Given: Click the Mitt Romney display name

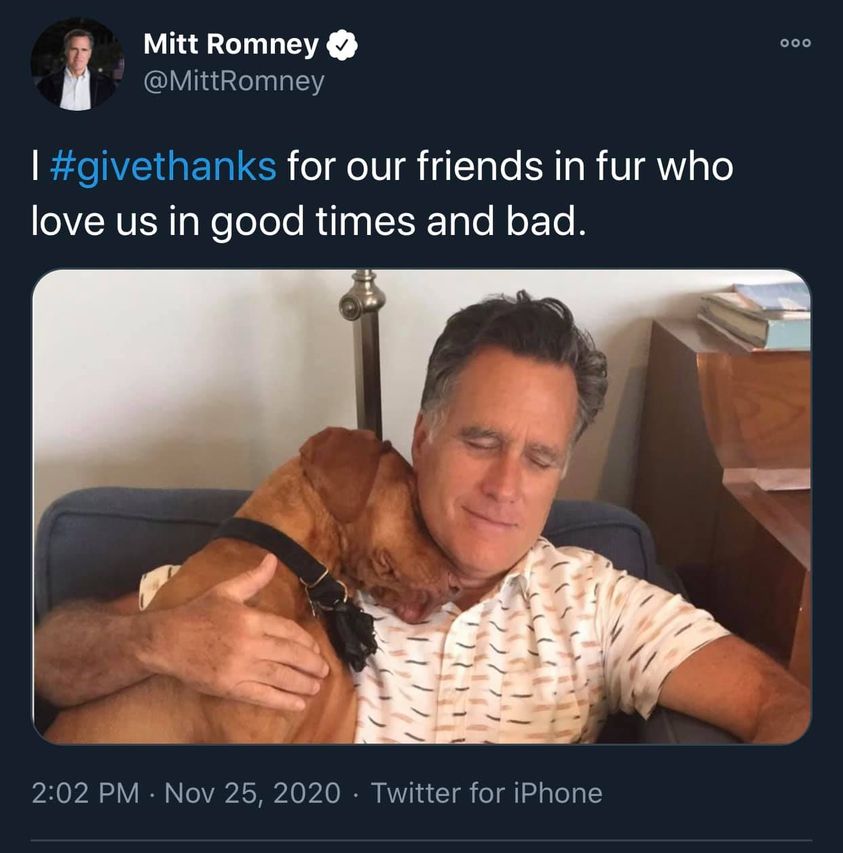Looking at the screenshot, I should click(230, 45).
